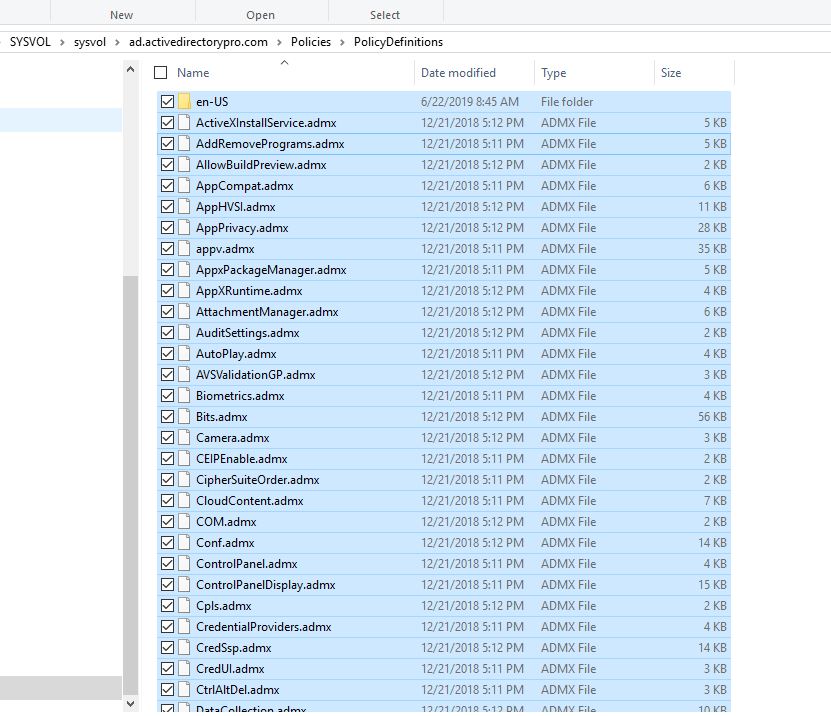Uncheck the Bits.admx checkbox
The height and width of the screenshot is (716, 831).
167,417
